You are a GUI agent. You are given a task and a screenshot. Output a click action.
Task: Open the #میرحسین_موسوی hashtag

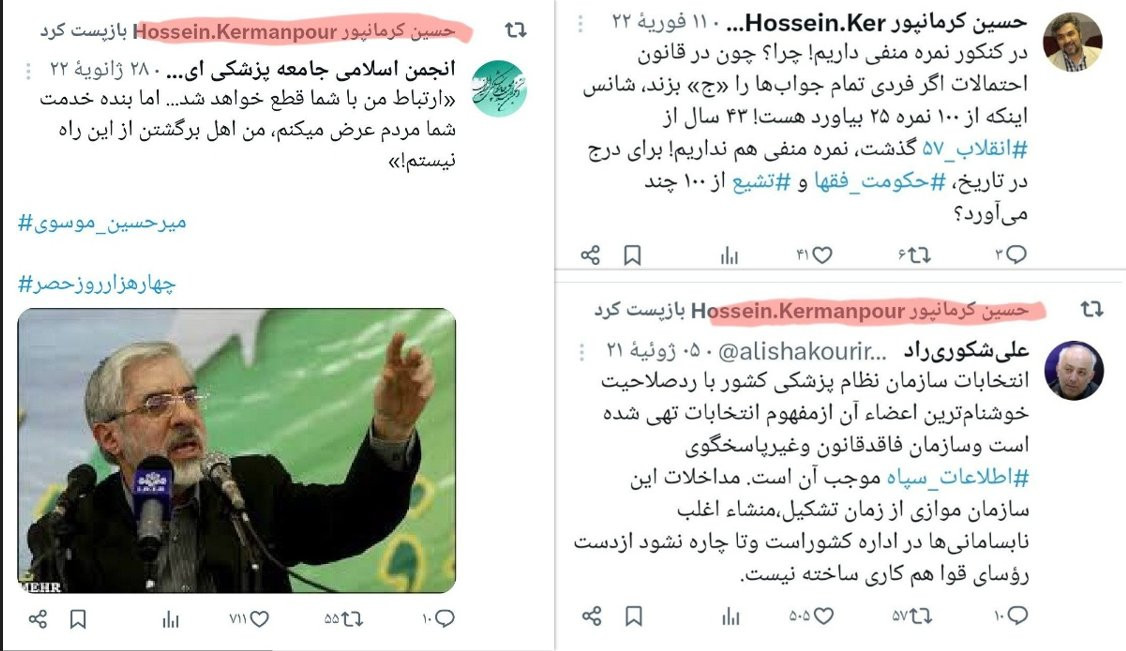(102, 223)
